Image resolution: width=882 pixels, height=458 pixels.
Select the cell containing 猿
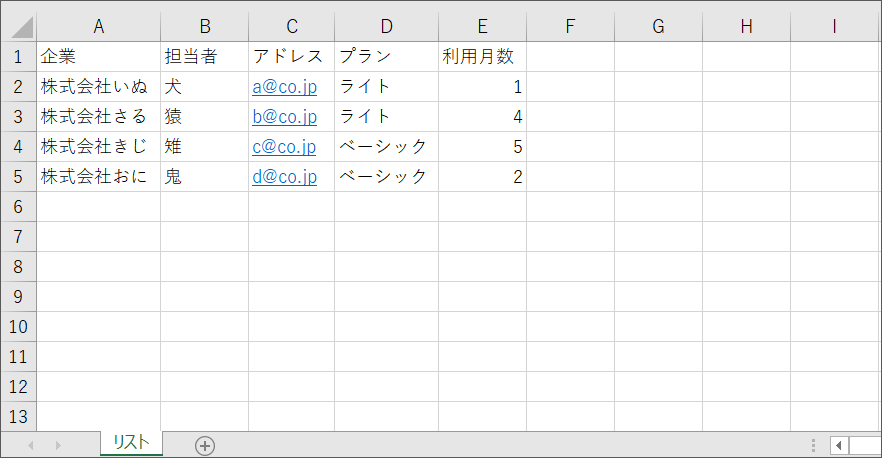point(204,117)
